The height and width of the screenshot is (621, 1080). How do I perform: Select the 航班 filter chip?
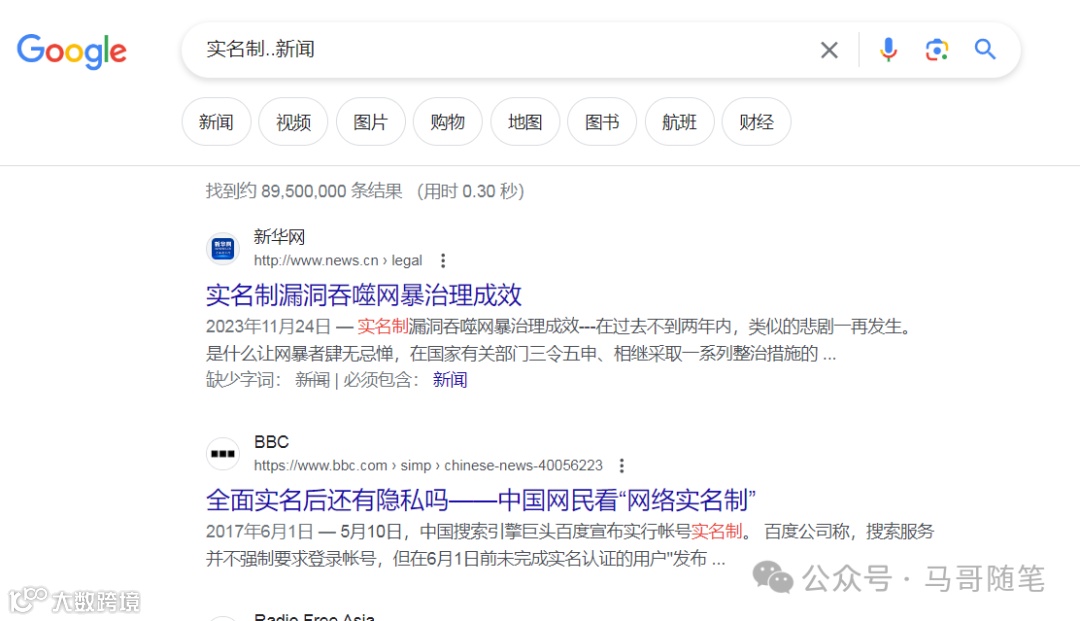pyautogui.click(x=679, y=122)
